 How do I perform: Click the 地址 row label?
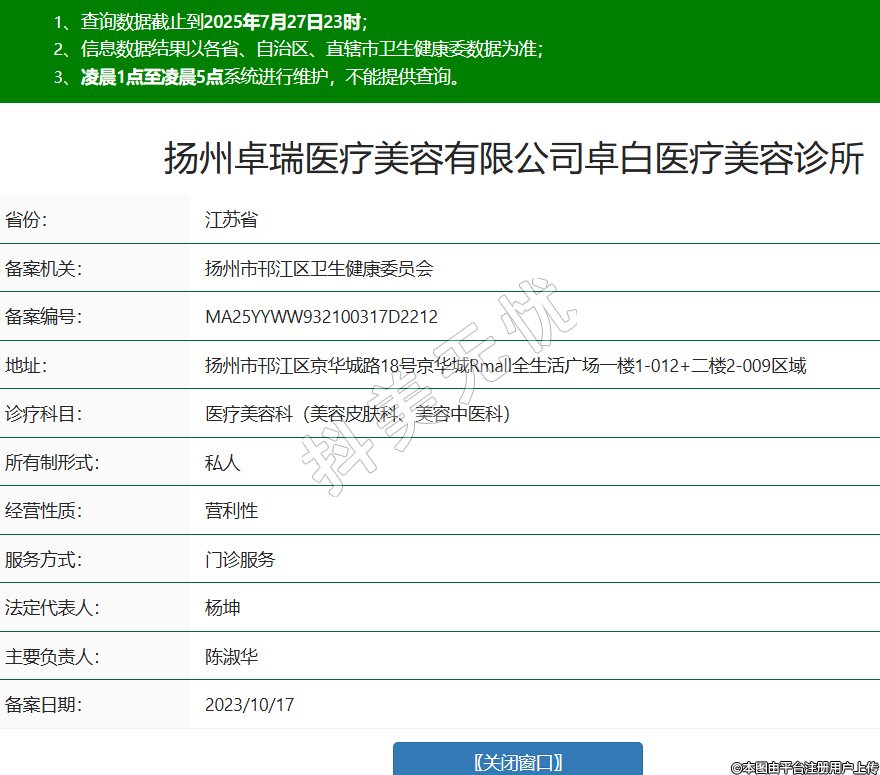coord(27,366)
